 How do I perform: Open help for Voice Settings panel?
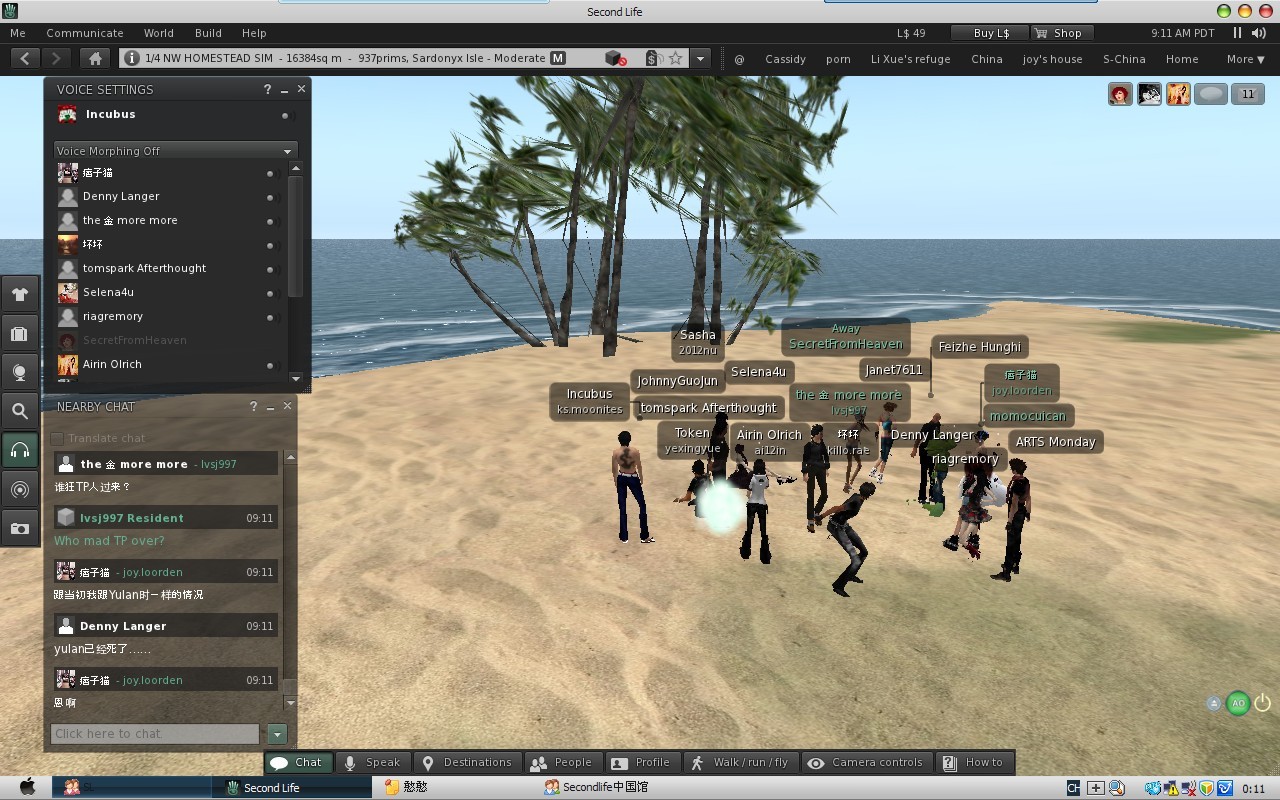(x=267, y=89)
